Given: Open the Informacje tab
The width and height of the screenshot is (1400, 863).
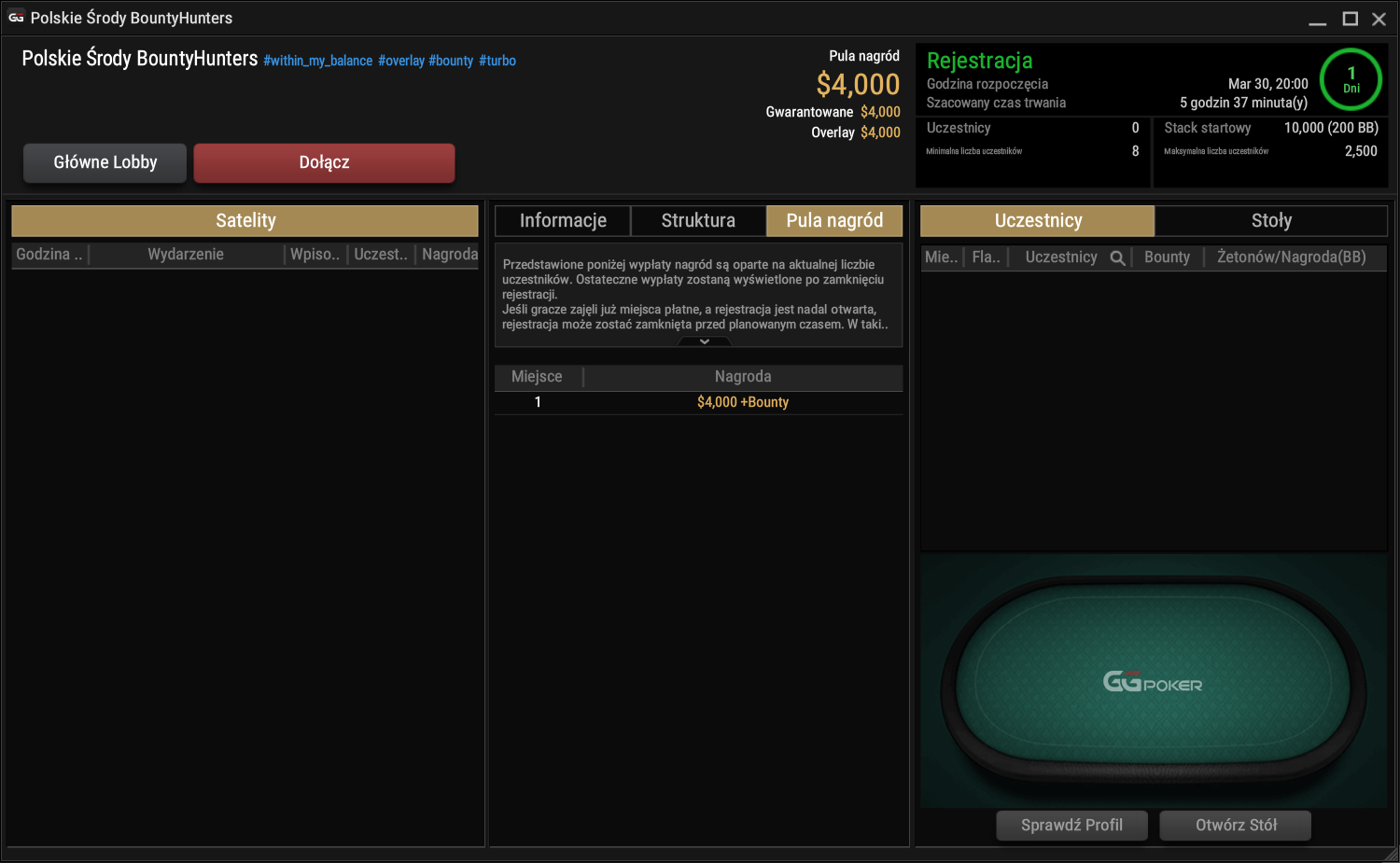Looking at the screenshot, I should pos(563,221).
